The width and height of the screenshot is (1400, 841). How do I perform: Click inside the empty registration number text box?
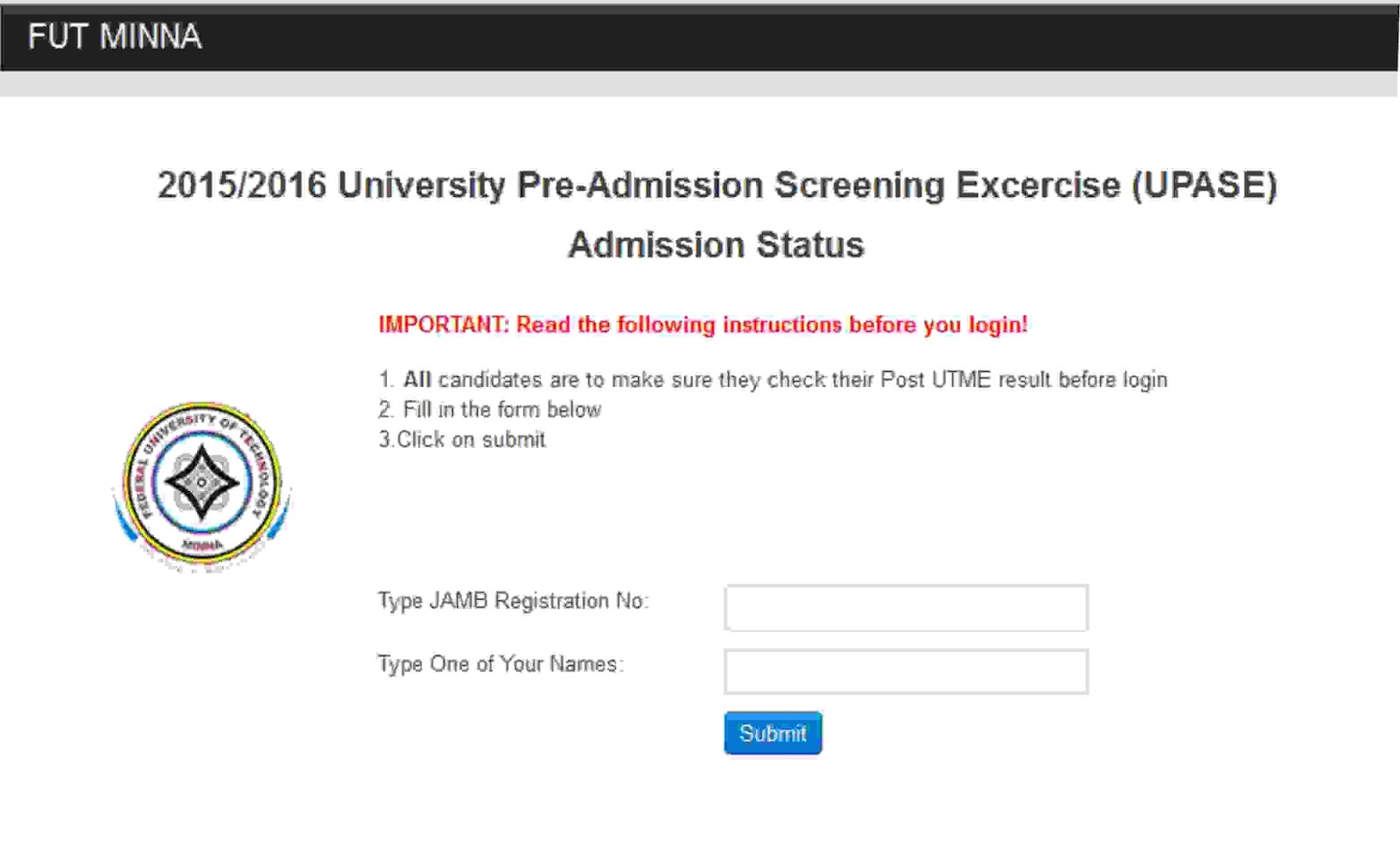coord(906,607)
